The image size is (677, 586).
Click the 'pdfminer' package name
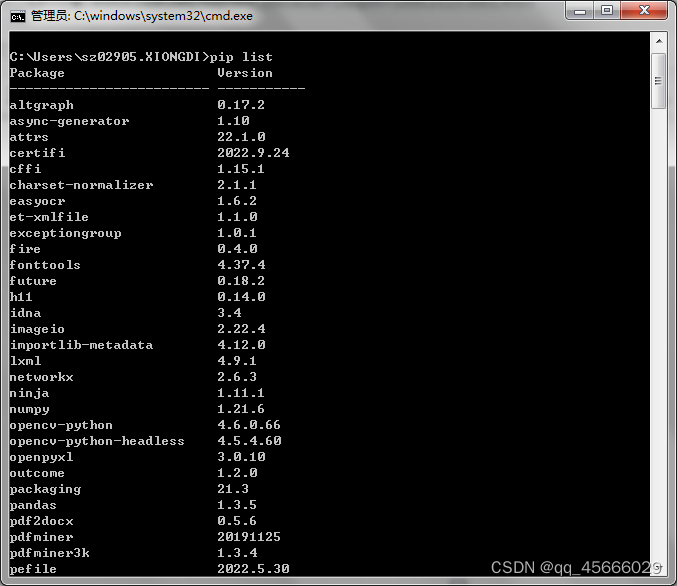click(x=41, y=537)
